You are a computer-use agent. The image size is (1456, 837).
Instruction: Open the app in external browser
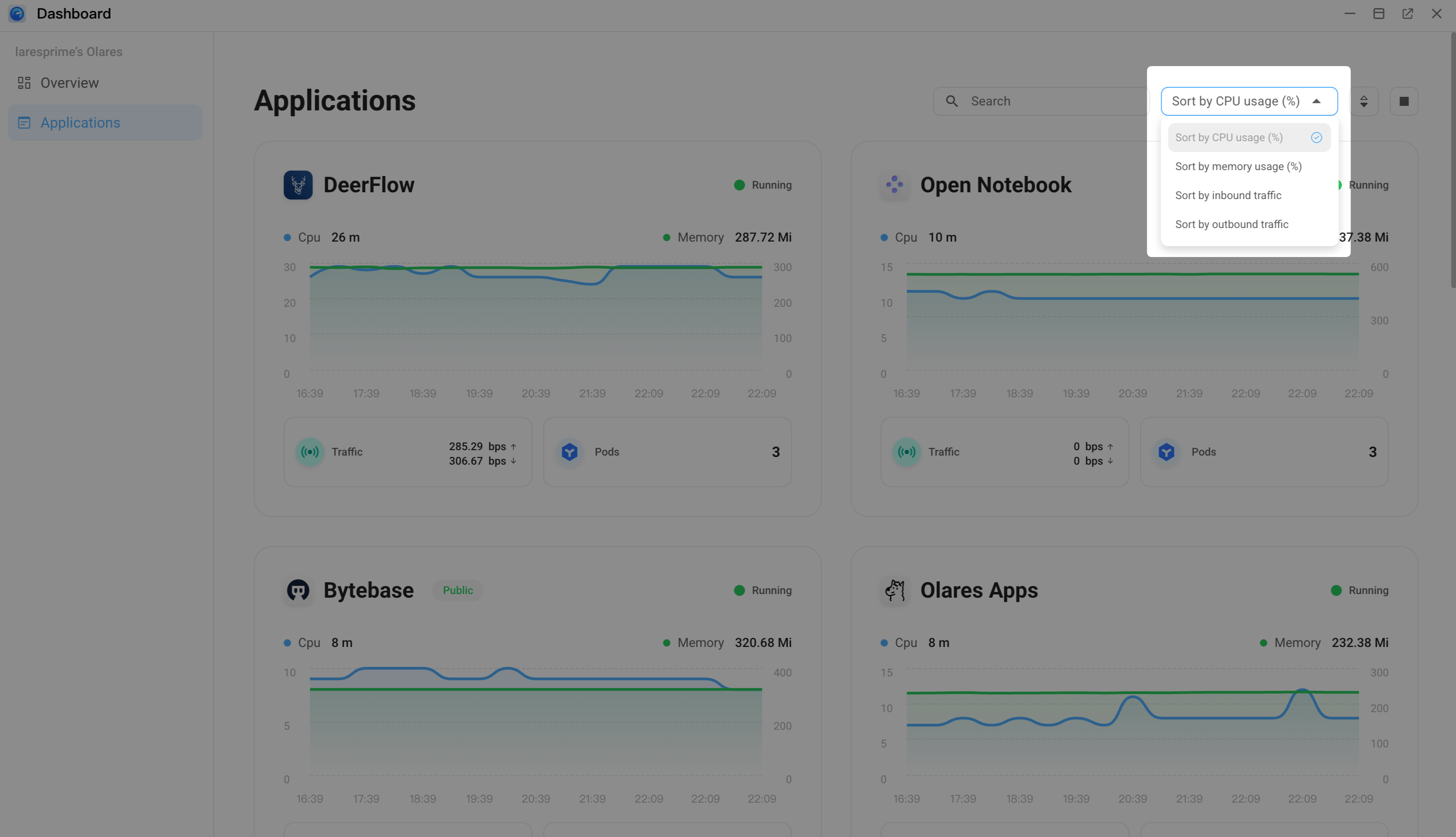click(1407, 13)
